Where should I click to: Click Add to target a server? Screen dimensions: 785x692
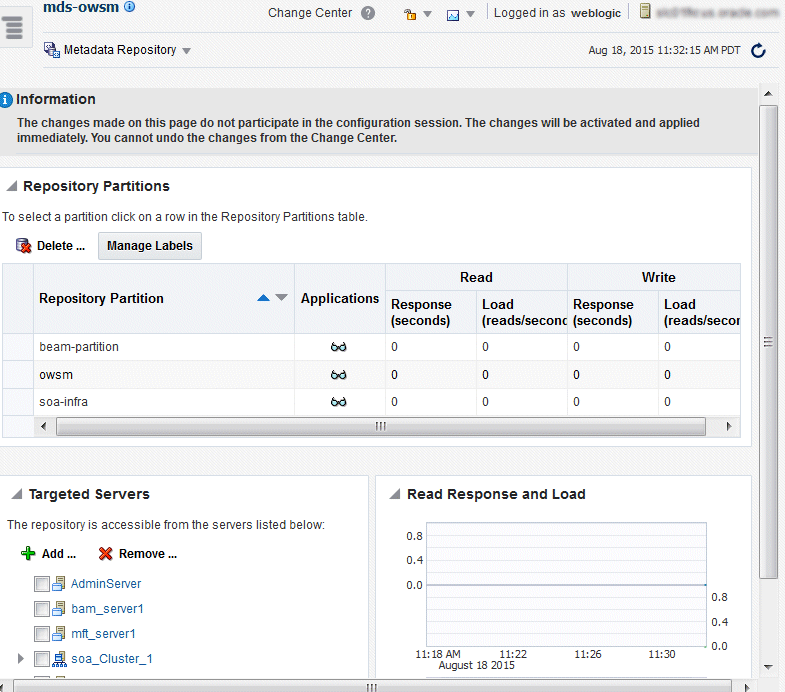[49, 554]
